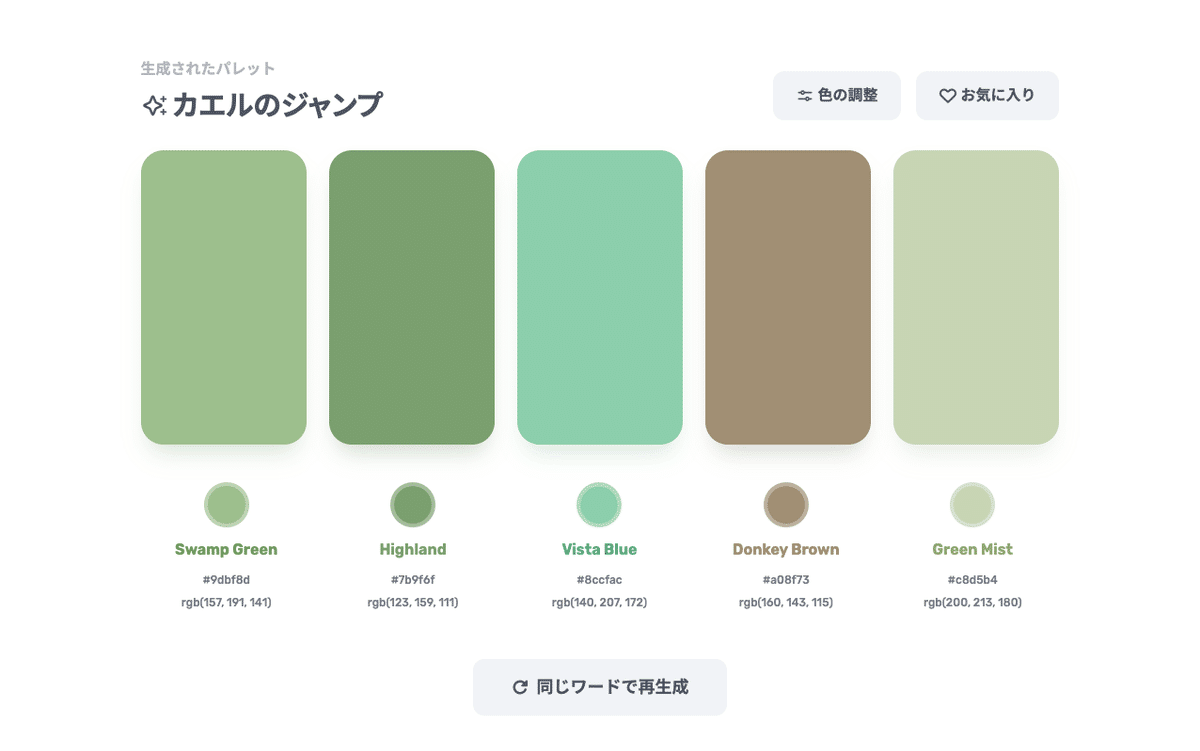1200x751 pixels.
Task: Select the large Swamp Green color card
Action: pyautogui.click(x=224, y=297)
